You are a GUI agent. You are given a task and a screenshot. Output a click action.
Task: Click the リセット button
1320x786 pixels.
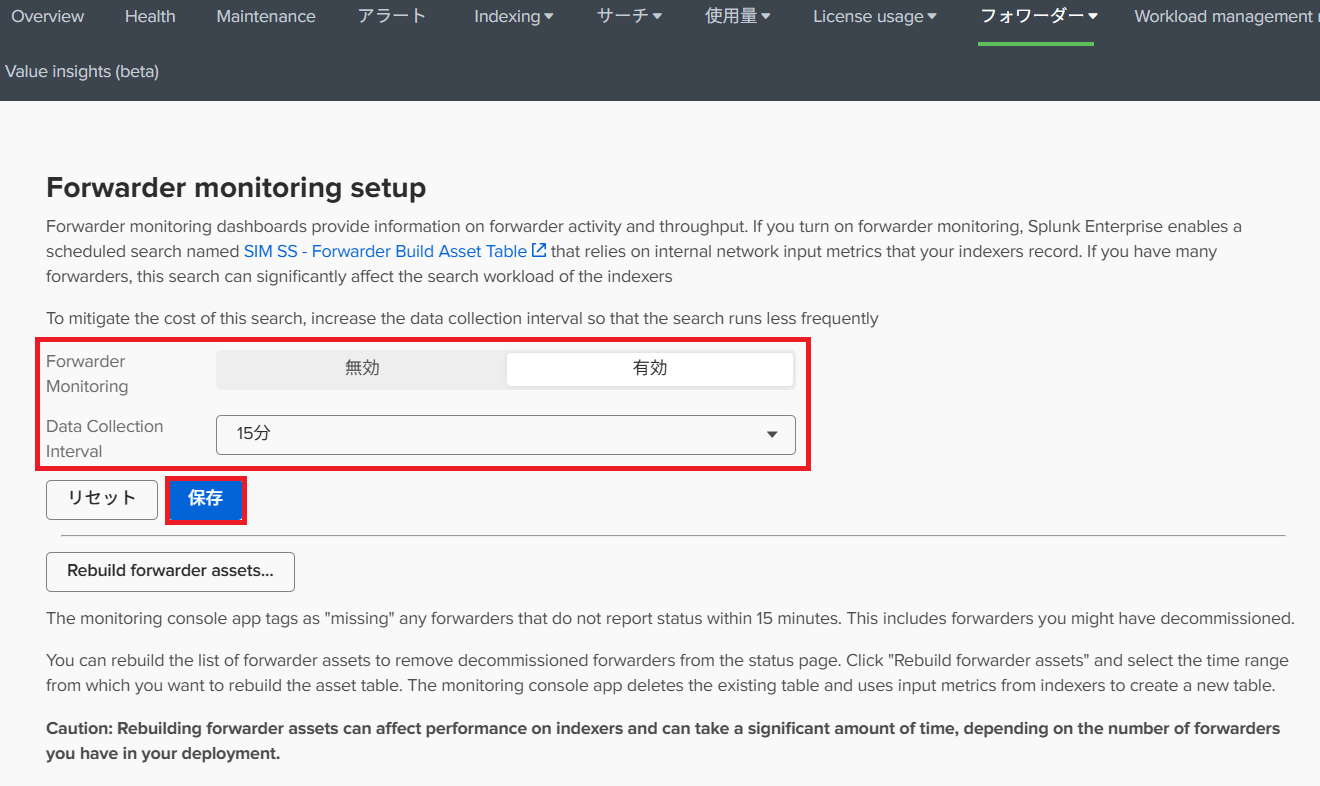pos(102,499)
